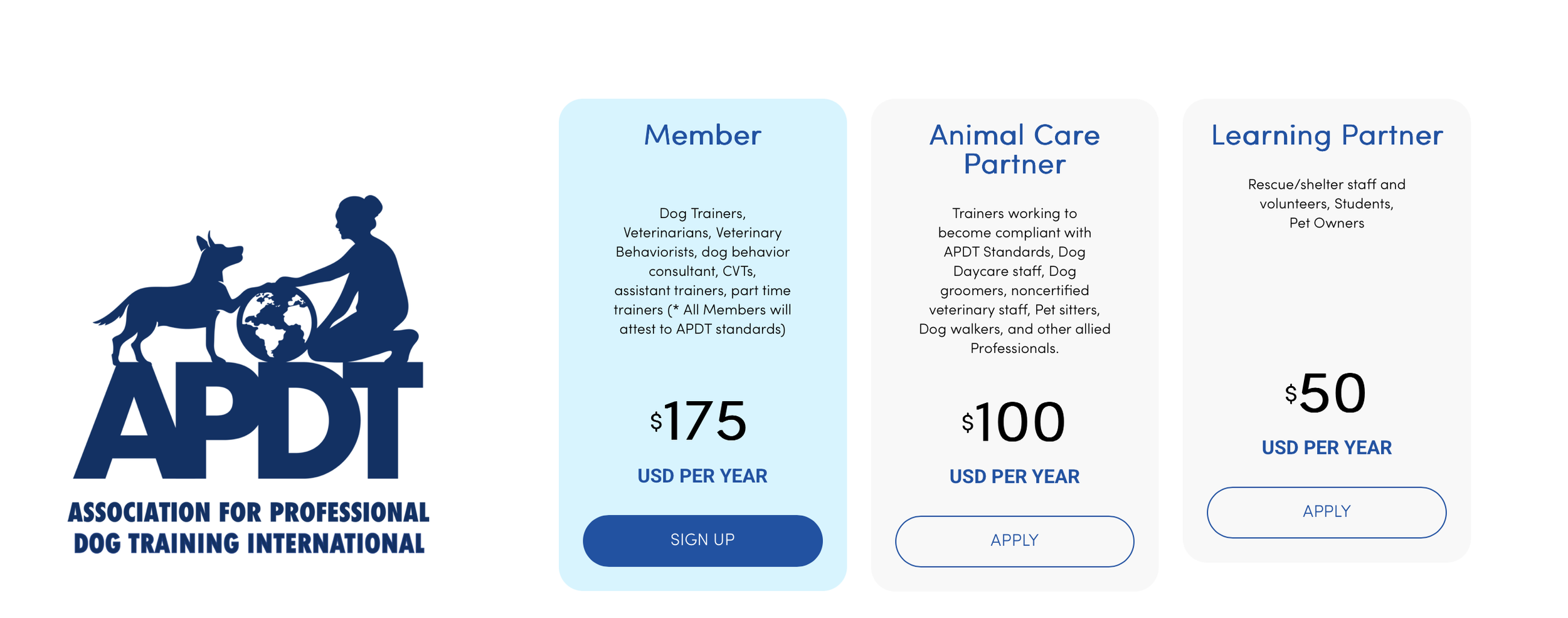
Task: Select the Association for Professional Dog Training text
Action: (248, 528)
